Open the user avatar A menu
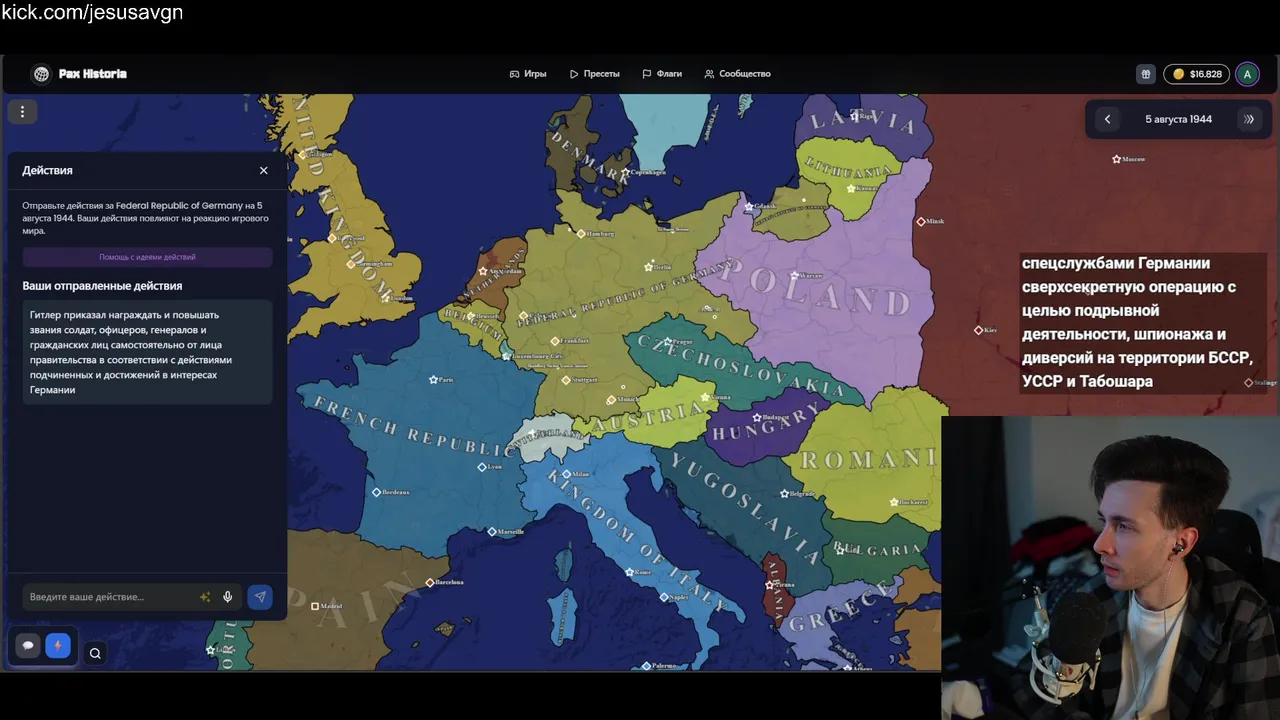The image size is (1280, 720). click(1247, 74)
